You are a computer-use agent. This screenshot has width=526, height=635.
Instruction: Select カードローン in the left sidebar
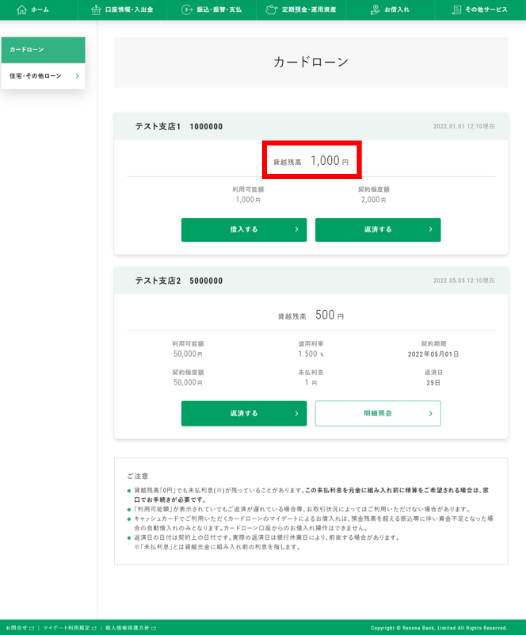(x=43, y=50)
